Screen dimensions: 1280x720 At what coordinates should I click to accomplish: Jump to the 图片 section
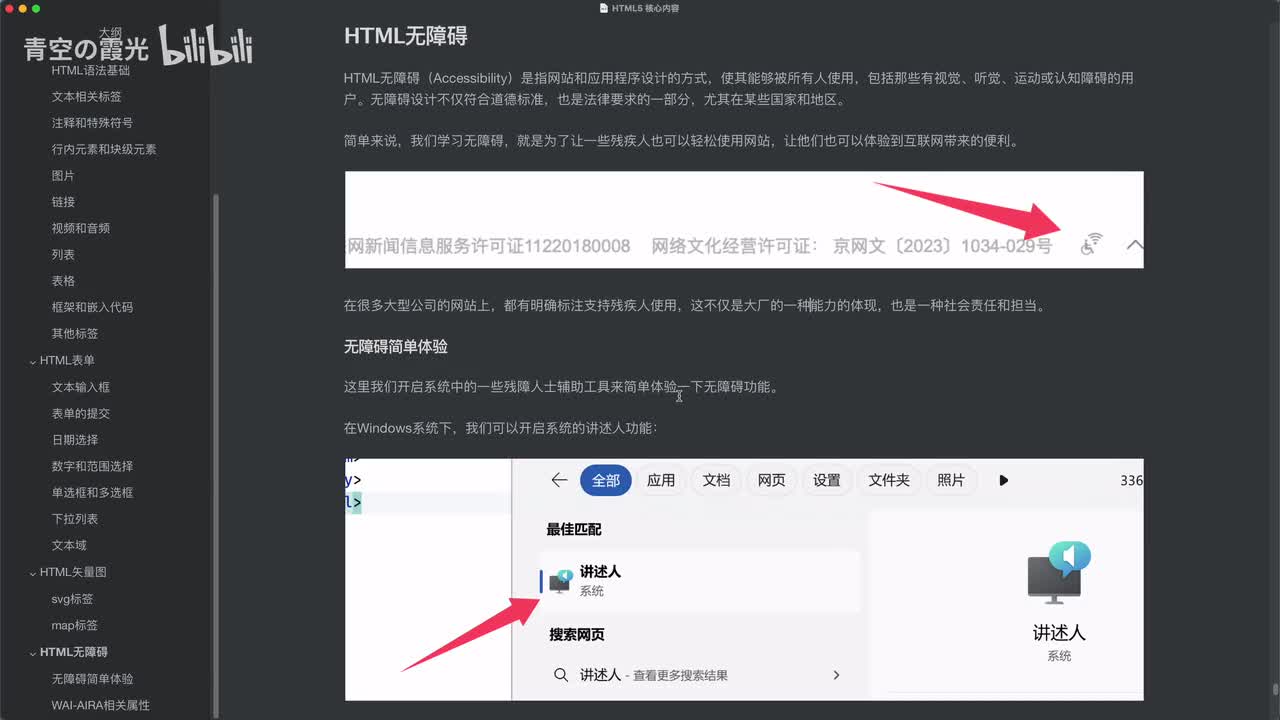coord(63,176)
